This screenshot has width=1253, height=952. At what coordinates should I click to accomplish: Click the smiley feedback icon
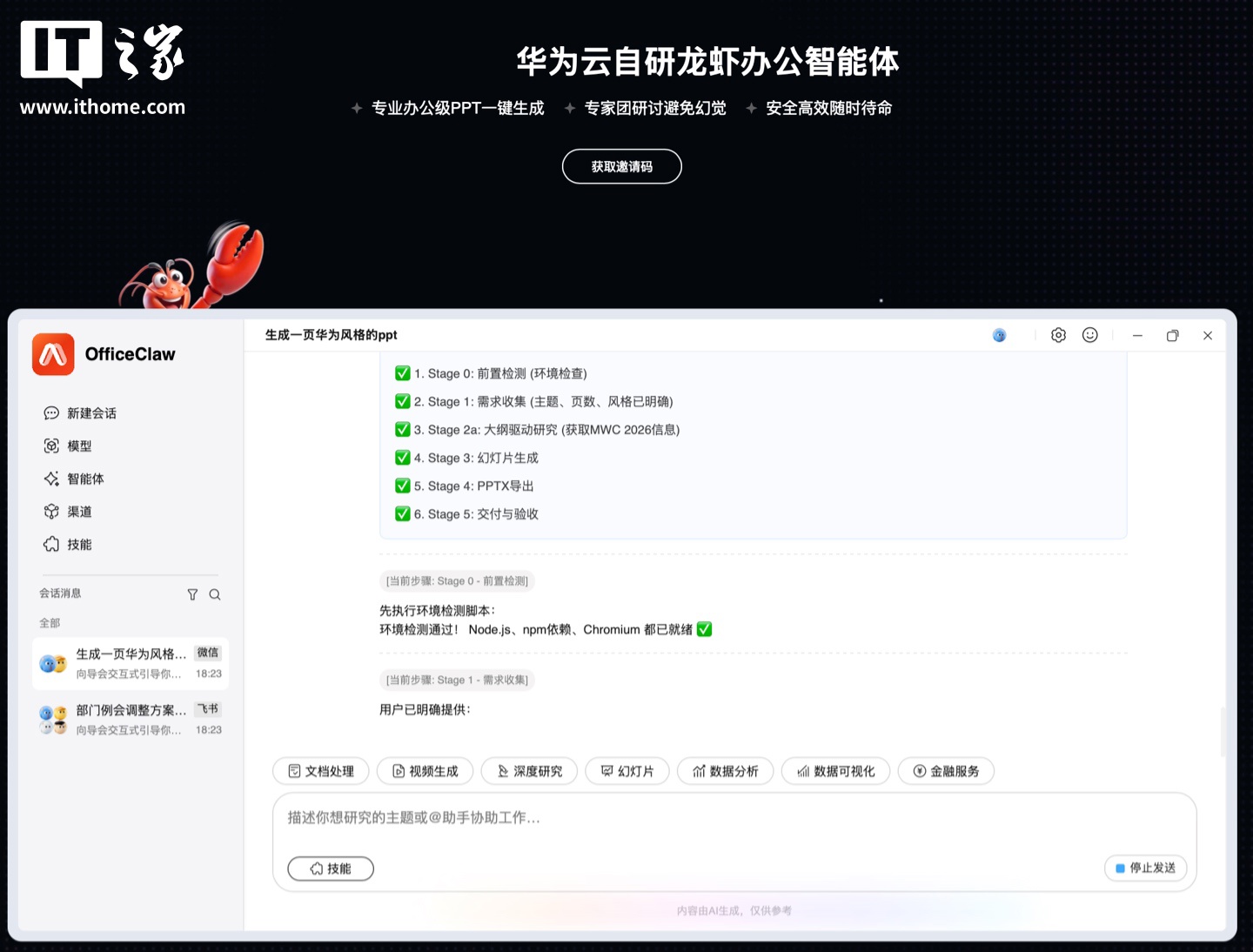tap(1090, 334)
